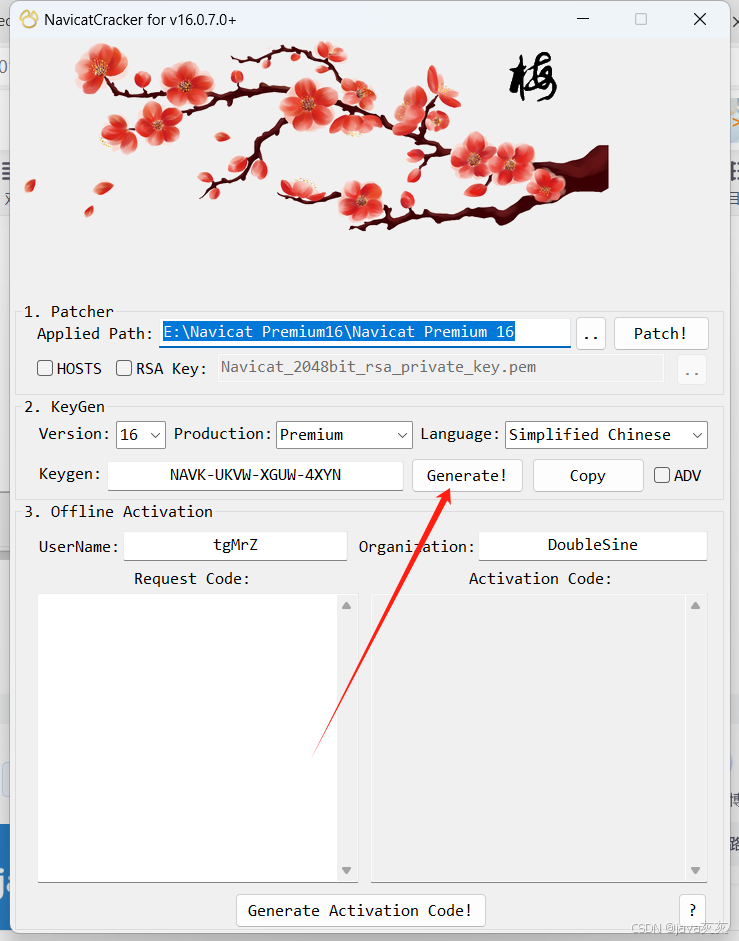This screenshot has height=941, width=739.
Task: Click the Generate! button
Action: tap(467, 476)
